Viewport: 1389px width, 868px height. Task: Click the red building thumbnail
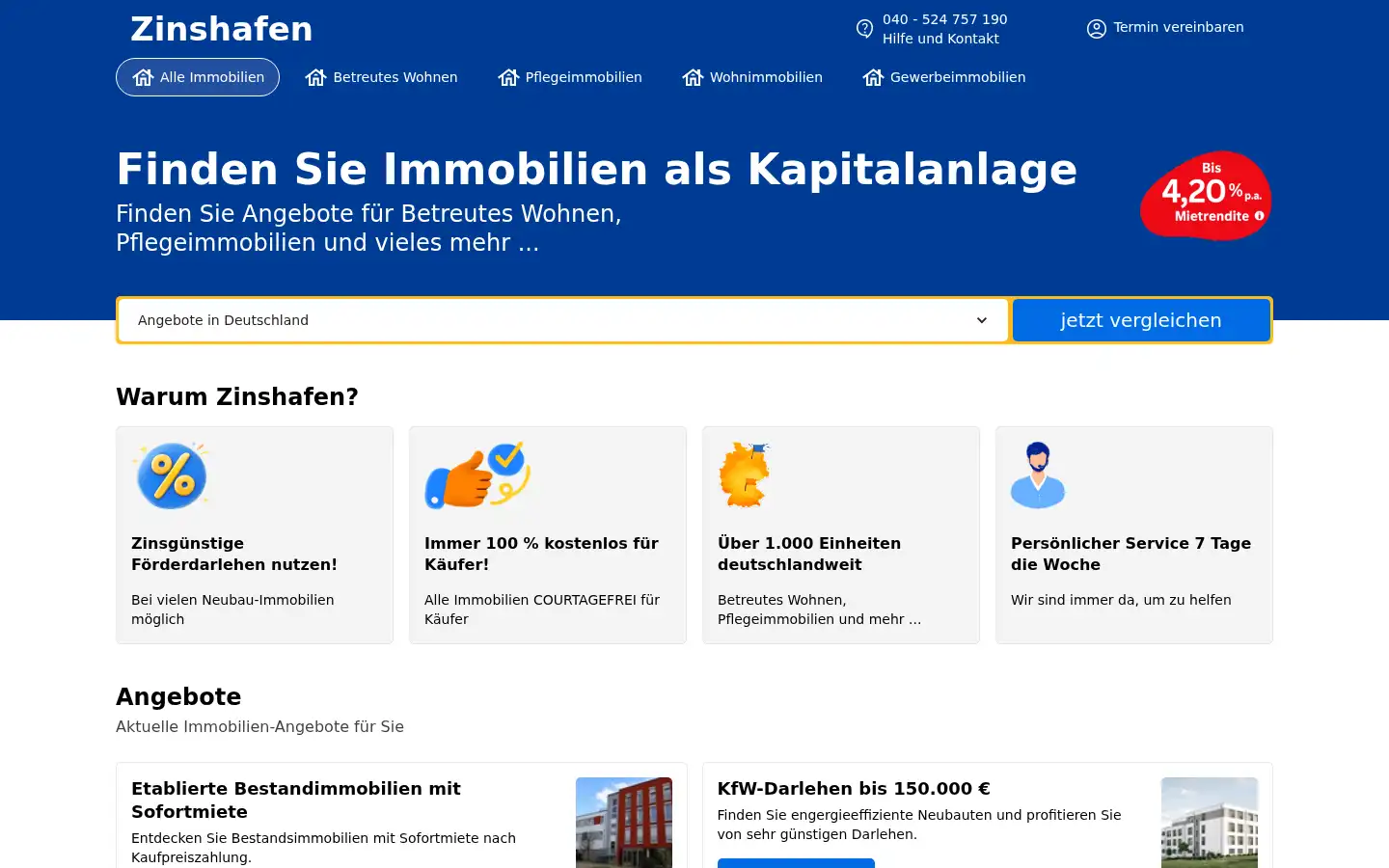tap(624, 823)
